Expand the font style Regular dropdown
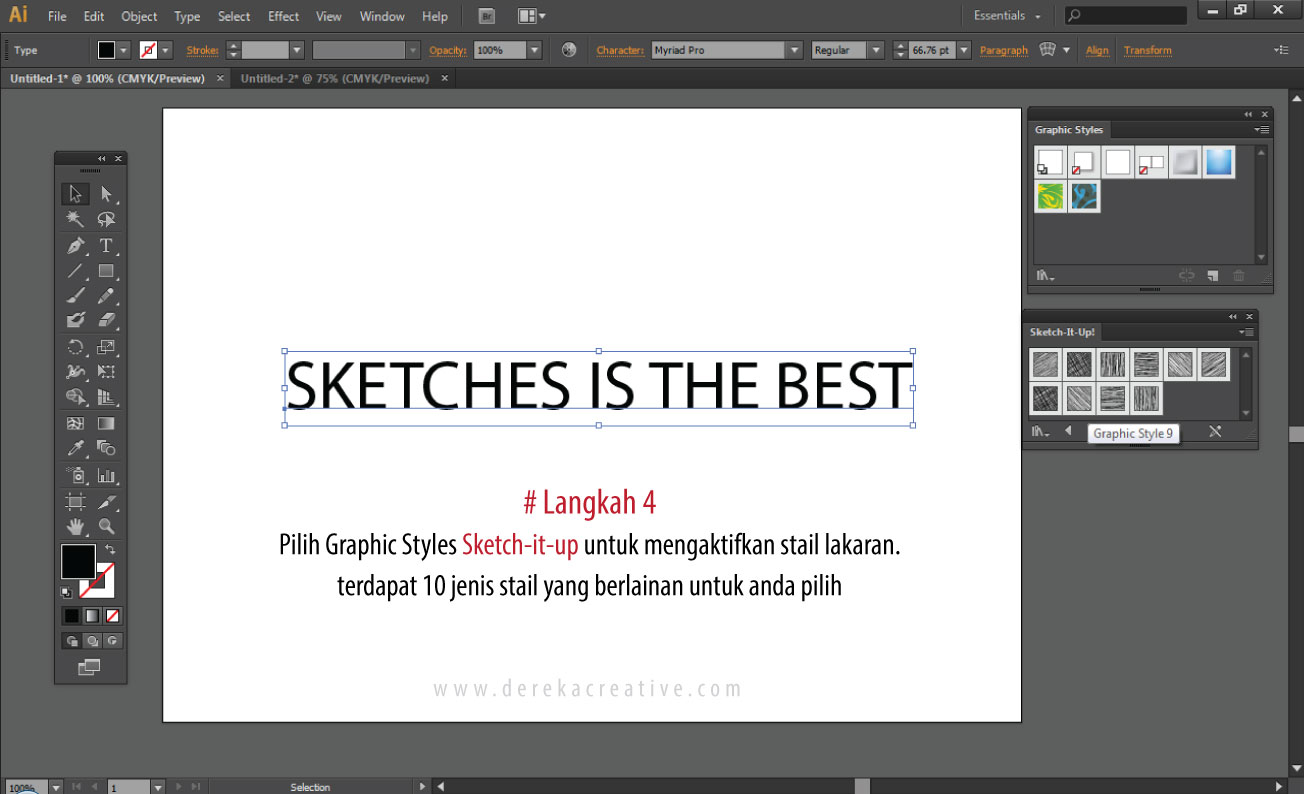 (x=876, y=50)
